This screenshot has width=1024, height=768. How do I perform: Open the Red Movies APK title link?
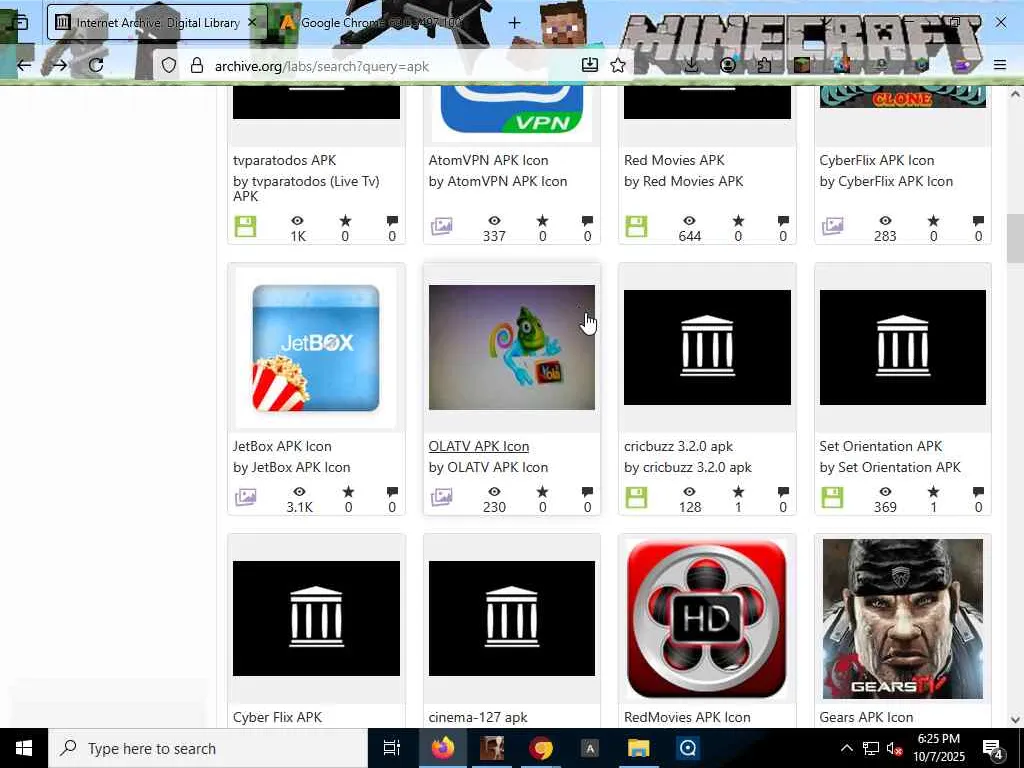click(675, 160)
